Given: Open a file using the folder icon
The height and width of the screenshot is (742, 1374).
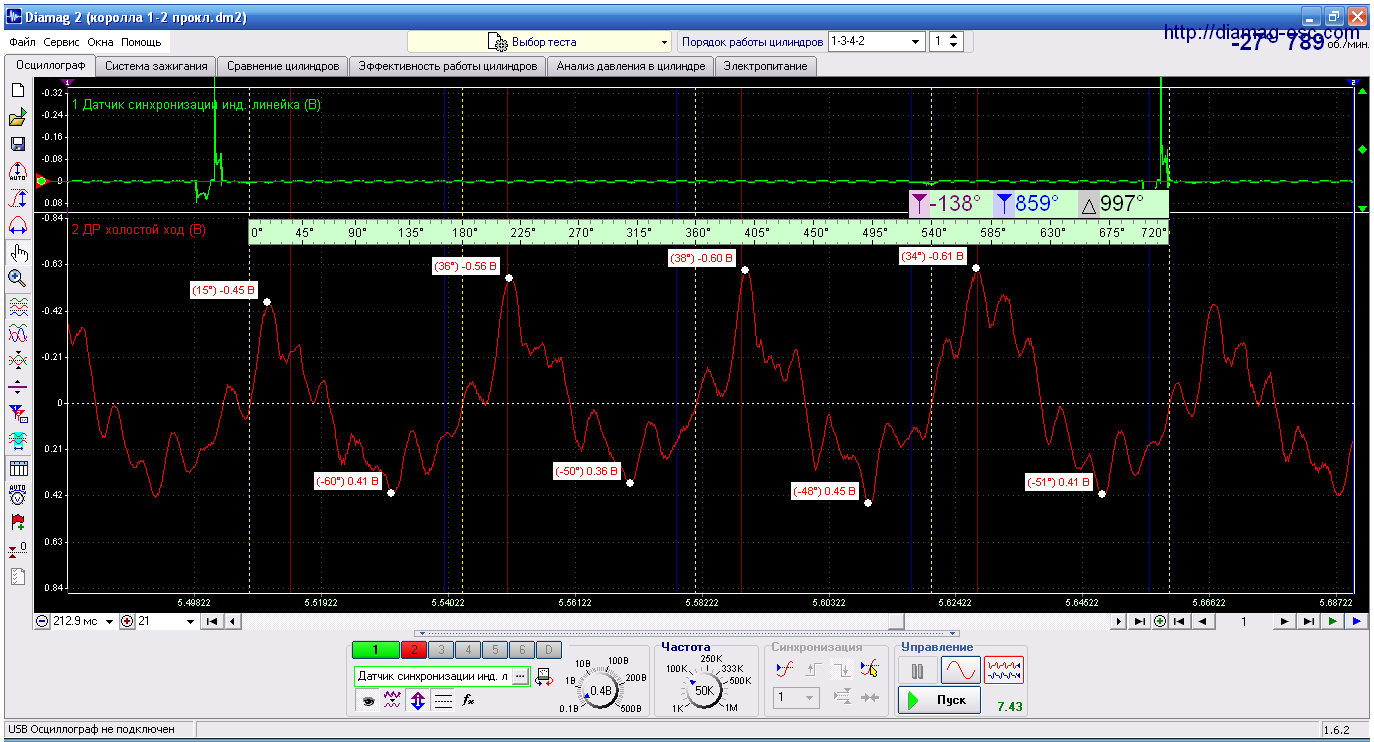Looking at the screenshot, I should click(17, 118).
